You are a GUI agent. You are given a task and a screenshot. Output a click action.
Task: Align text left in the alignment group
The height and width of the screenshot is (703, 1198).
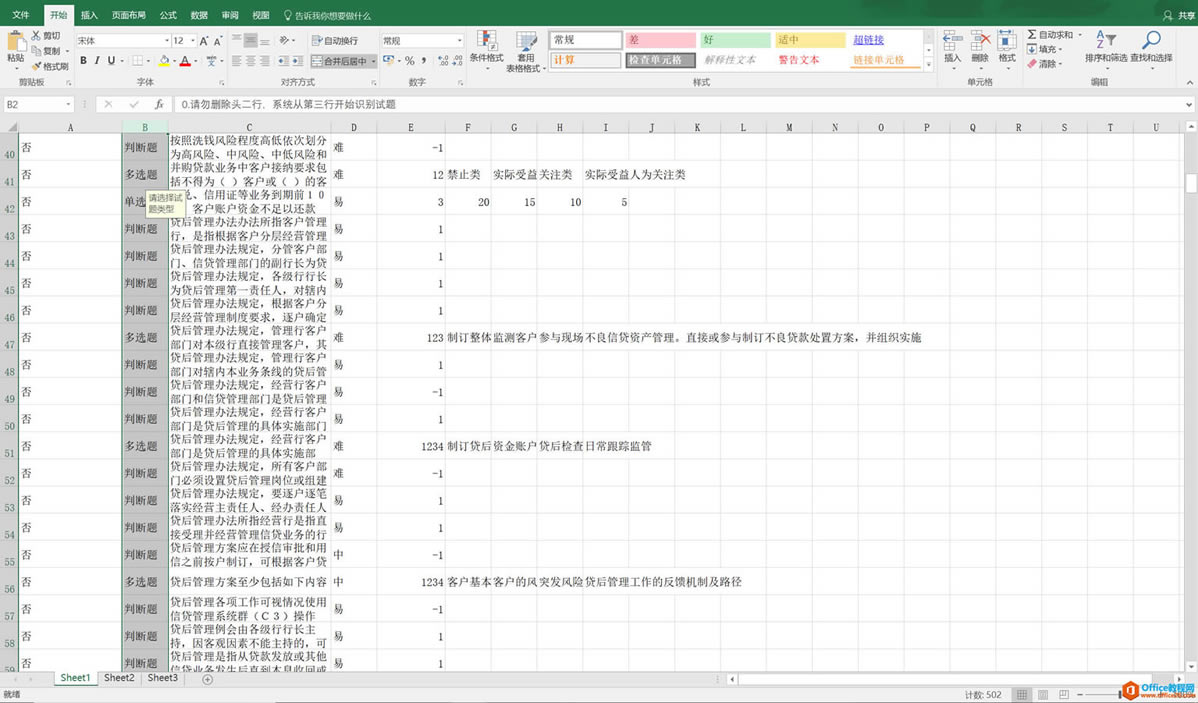coord(237,60)
